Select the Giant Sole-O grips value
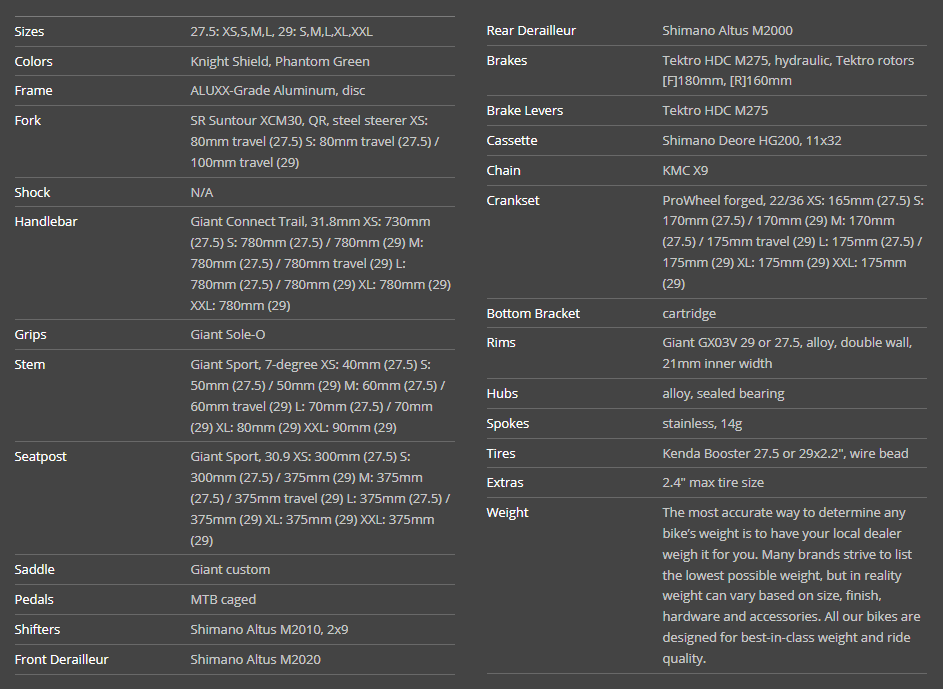Screen dimensions: 943x689 (227, 335)
